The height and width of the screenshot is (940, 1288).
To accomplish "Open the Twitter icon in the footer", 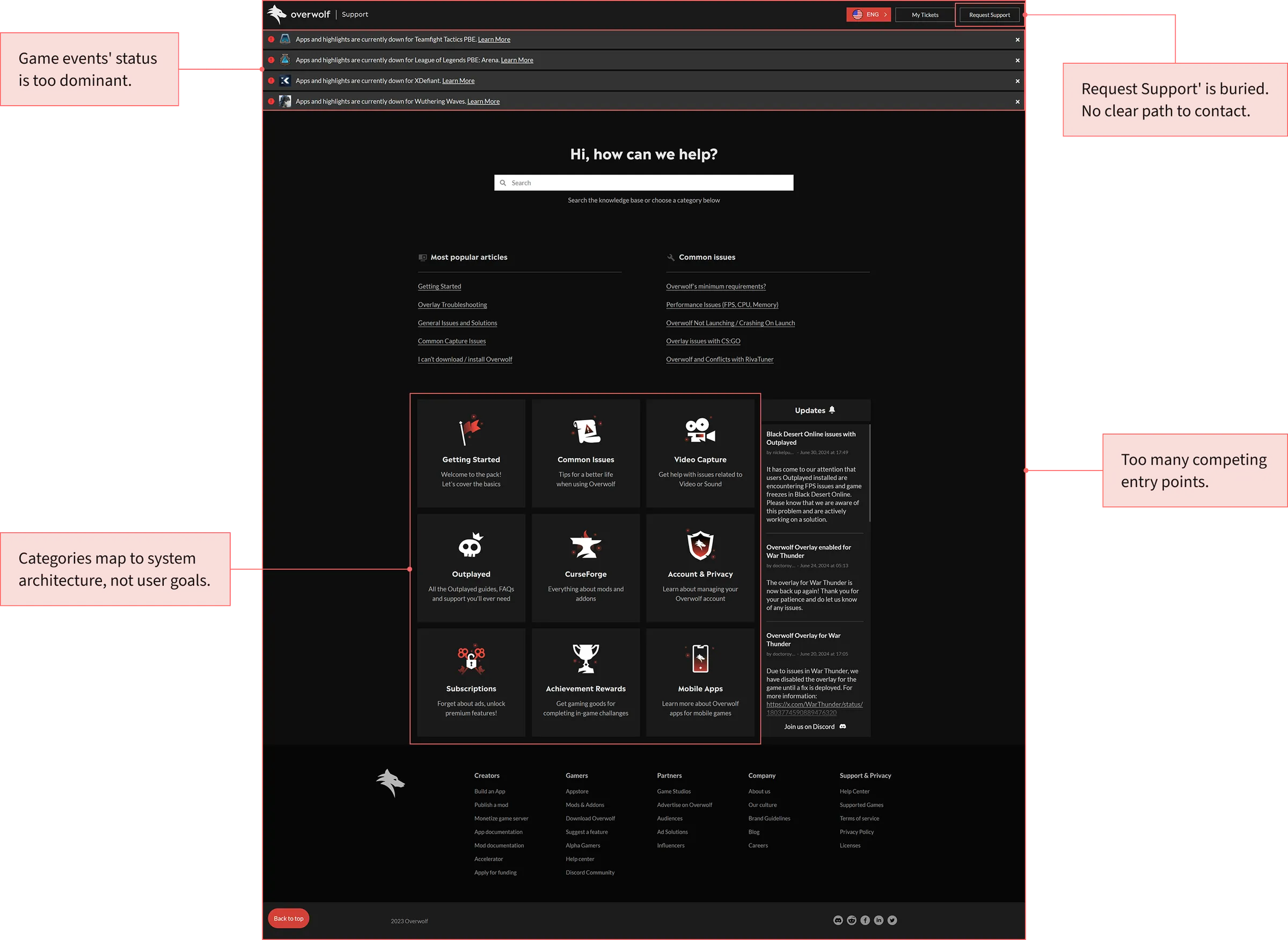I will [x=892, y=920].
